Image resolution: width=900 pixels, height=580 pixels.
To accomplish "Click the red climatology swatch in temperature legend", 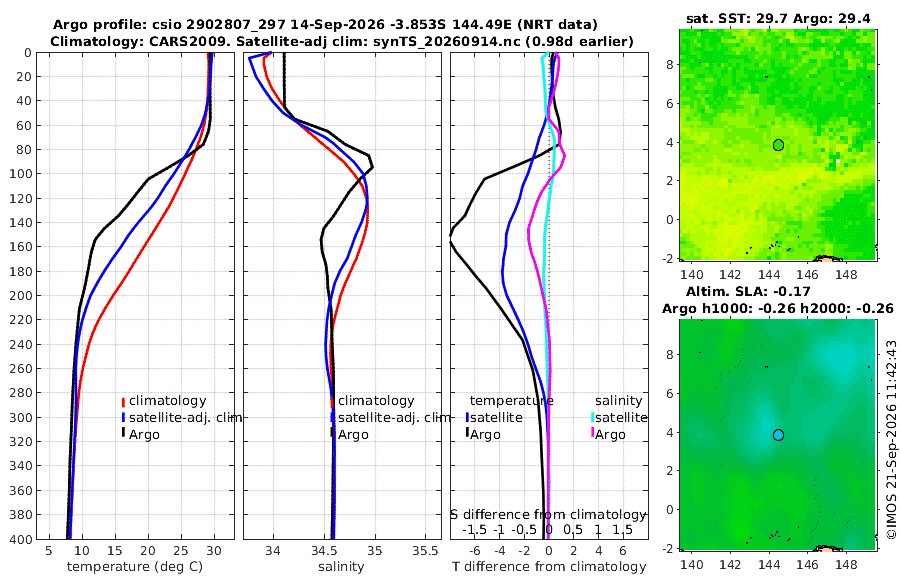I will click(123, 402).
